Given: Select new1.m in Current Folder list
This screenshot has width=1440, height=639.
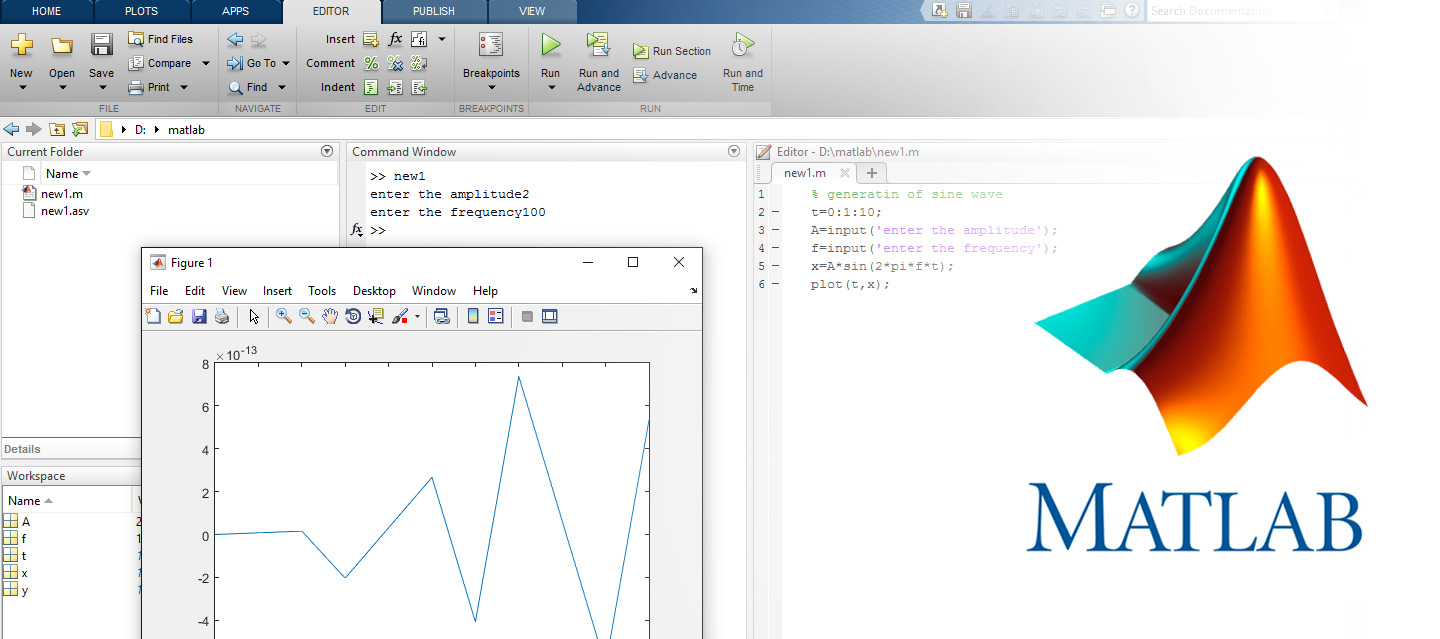Looking at the screenshot, I should 62,193.
